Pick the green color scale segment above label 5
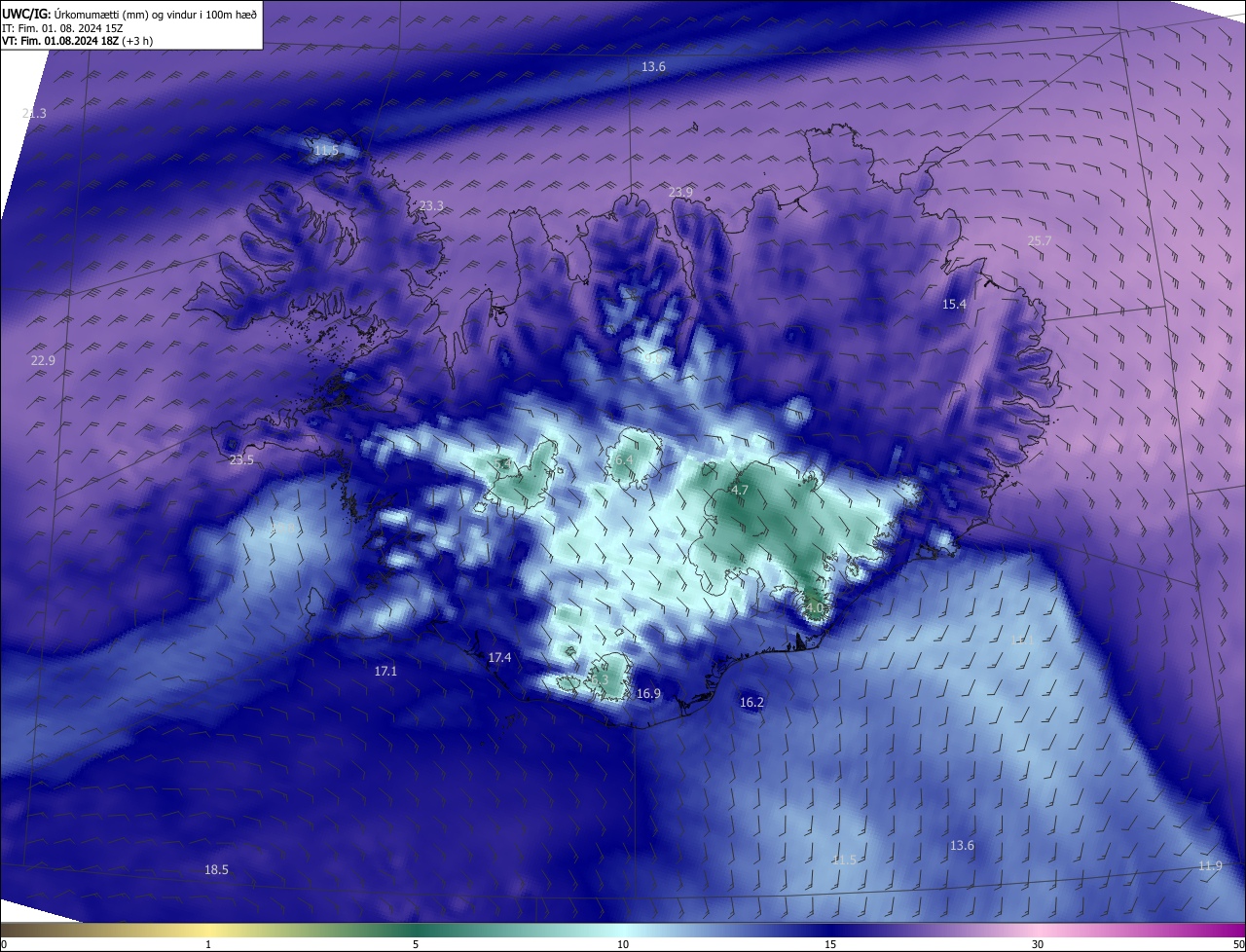1246x952 pixels. (416, 931)
